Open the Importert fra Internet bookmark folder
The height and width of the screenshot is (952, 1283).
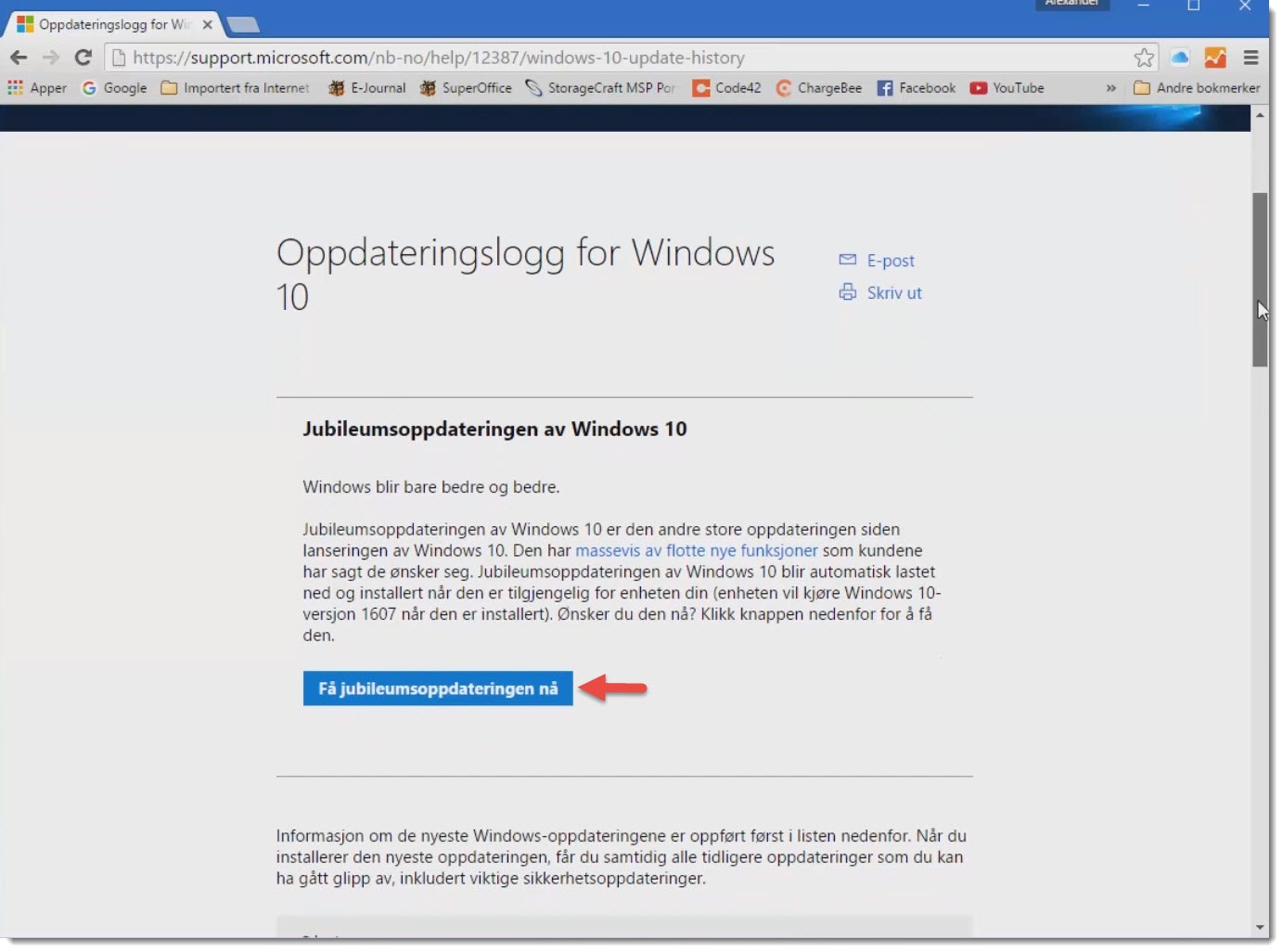coord(235,88)
